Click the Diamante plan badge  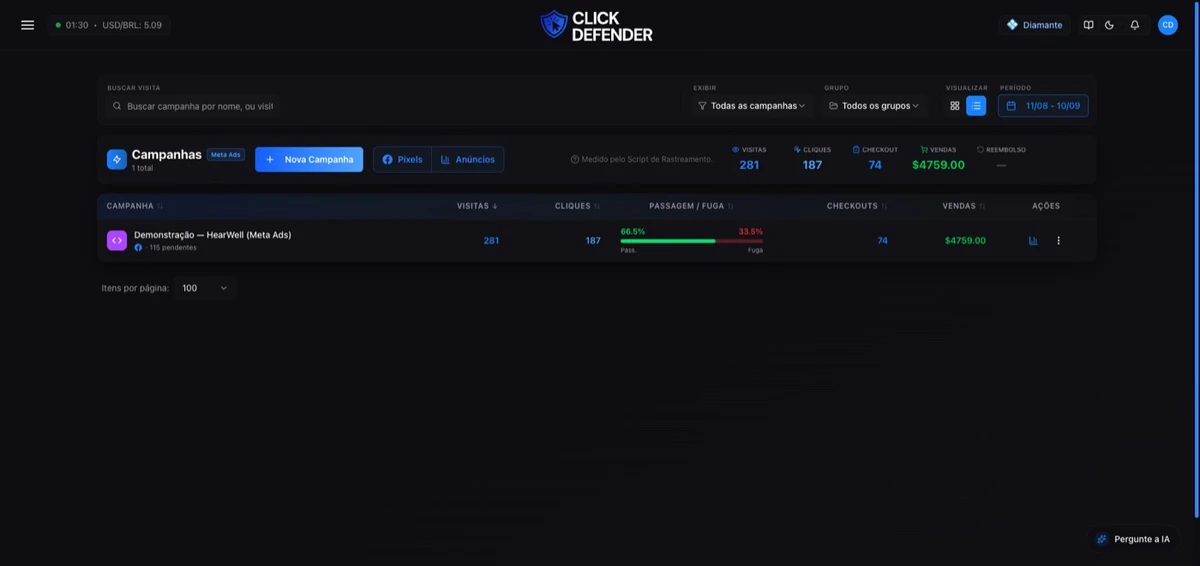click(x=1034, y=25)
